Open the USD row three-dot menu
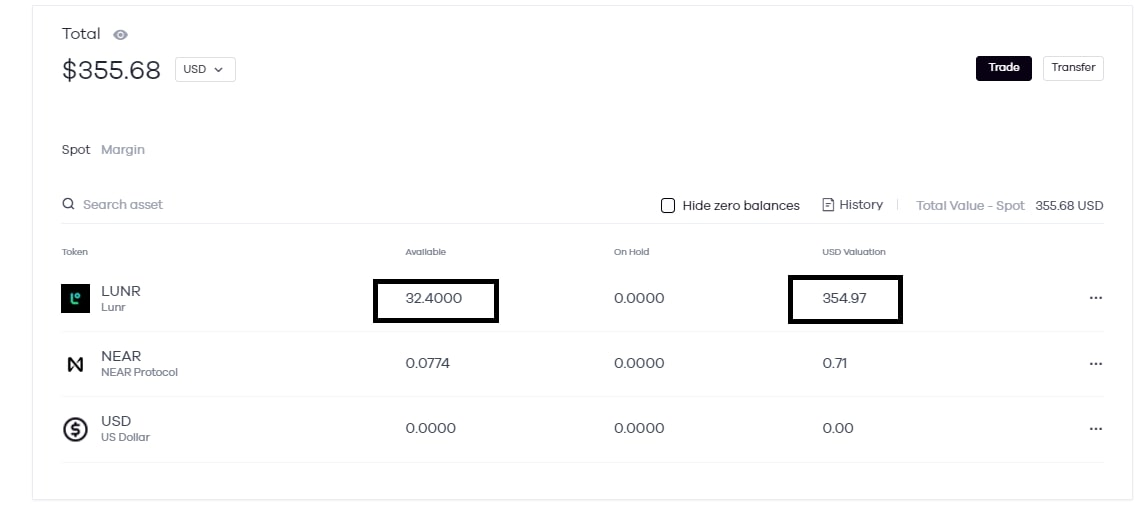 (x=1095, y=429)
